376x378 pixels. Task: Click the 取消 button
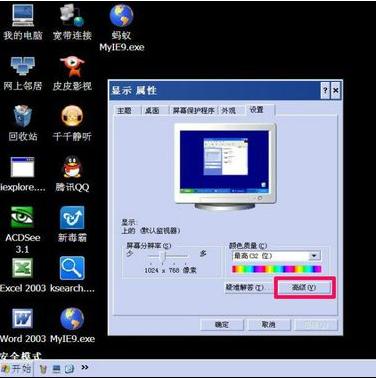click(x=269, y=324)
